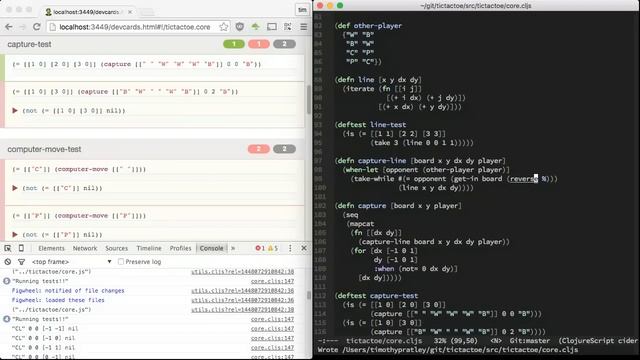Click 'defn capture-line' in the Emacs editor

(372, 161)
